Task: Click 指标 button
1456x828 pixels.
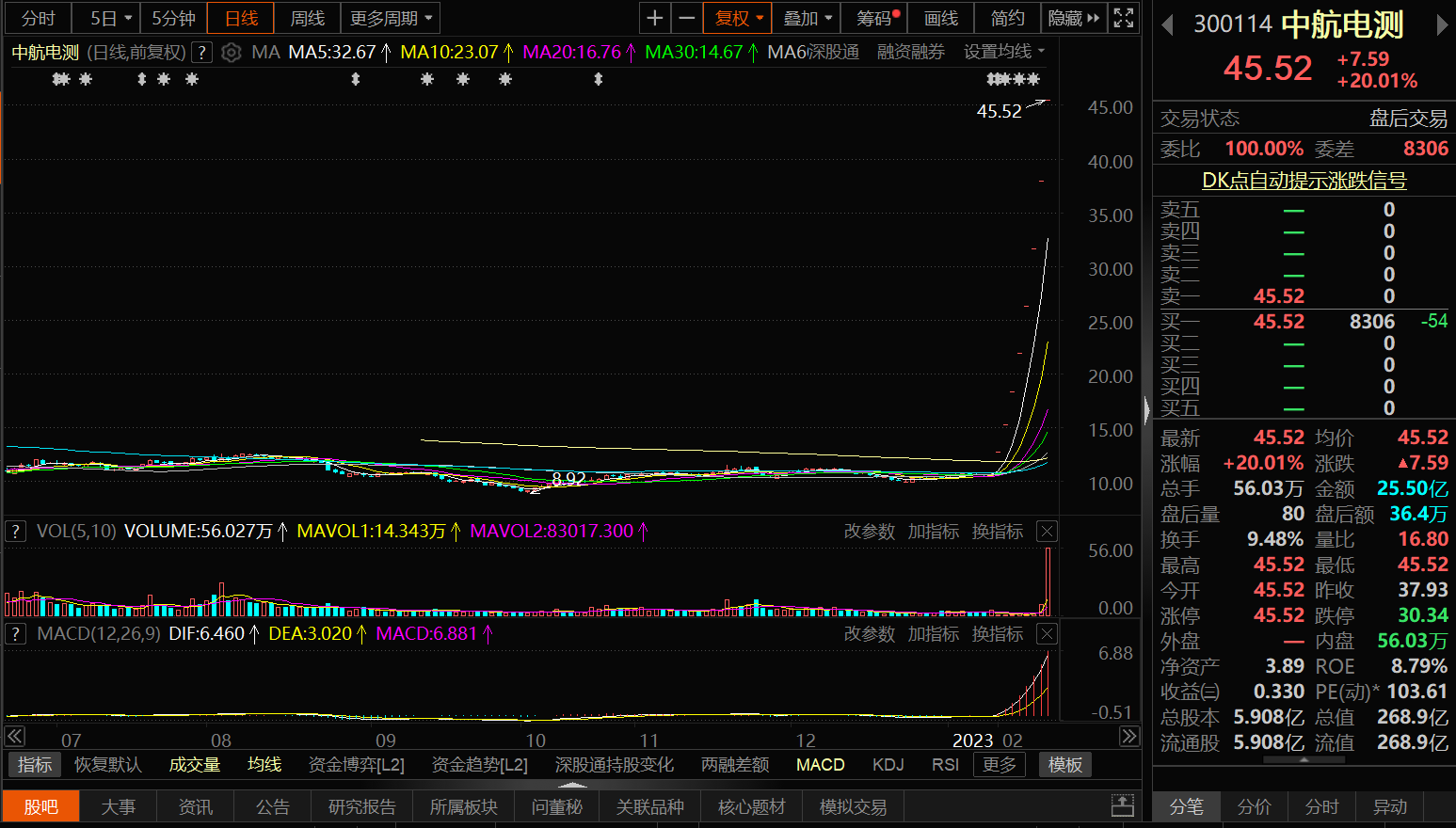Action: click(35, 765)
